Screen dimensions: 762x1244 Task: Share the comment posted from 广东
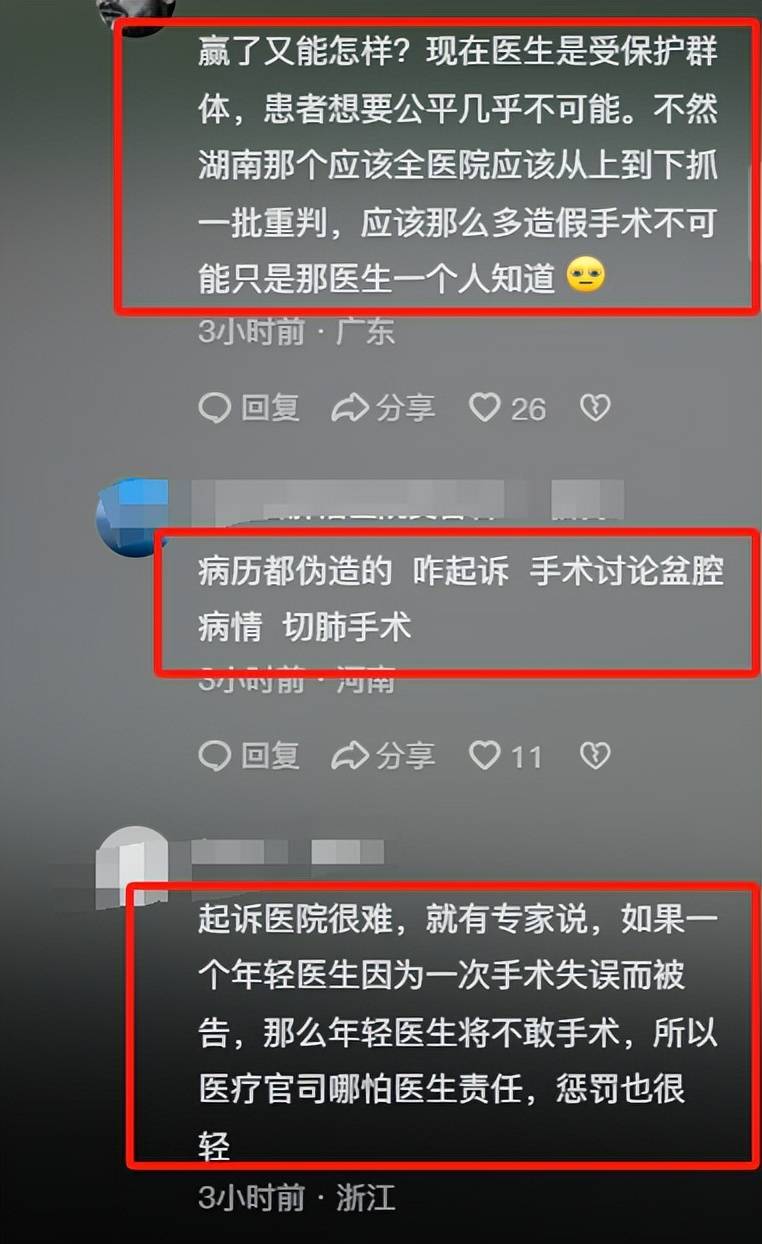(383, 407)
